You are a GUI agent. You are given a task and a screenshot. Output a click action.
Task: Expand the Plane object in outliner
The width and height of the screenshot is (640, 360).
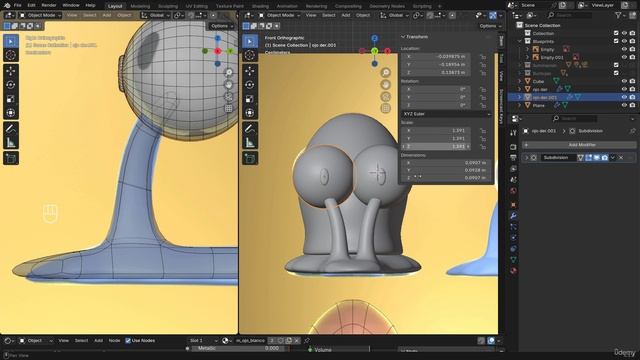point(520,105)
